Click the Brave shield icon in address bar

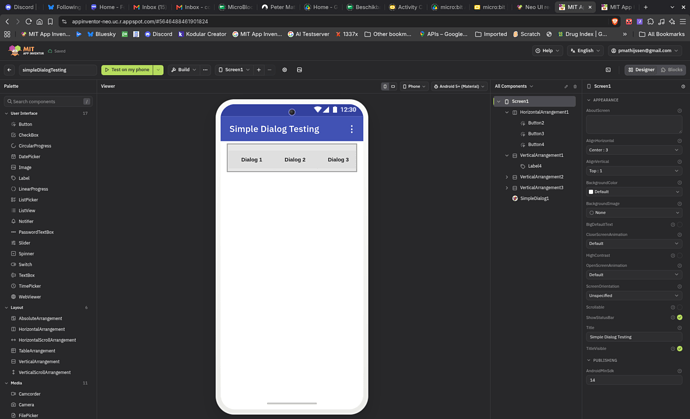point(615,22)
